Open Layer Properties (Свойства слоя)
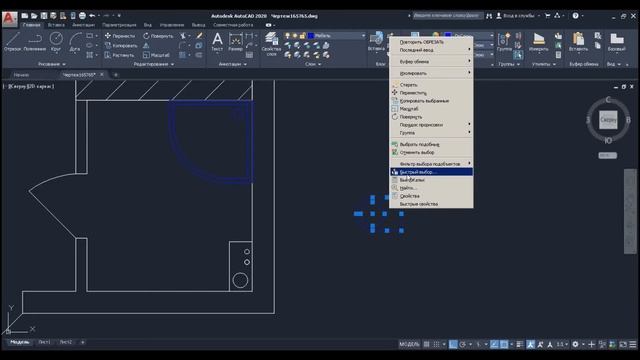 click(271, 44)
